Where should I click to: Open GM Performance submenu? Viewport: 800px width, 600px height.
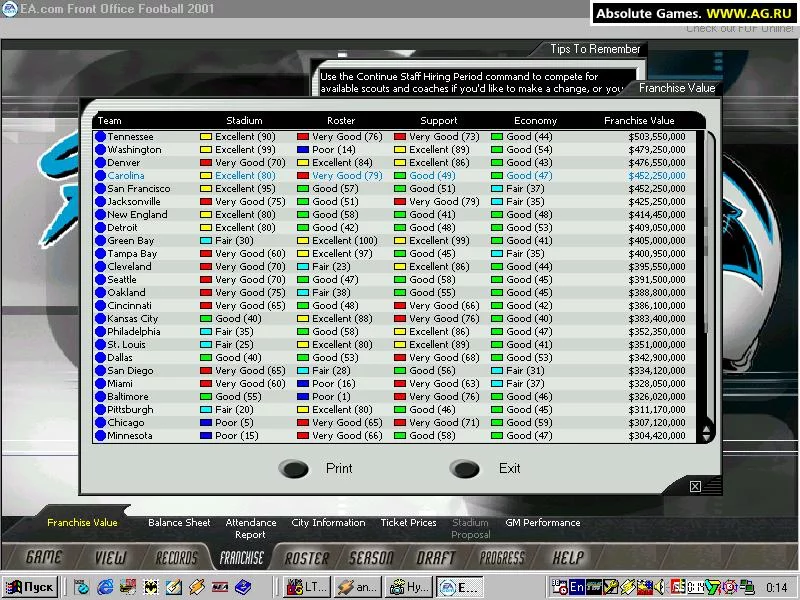point(543,522)
